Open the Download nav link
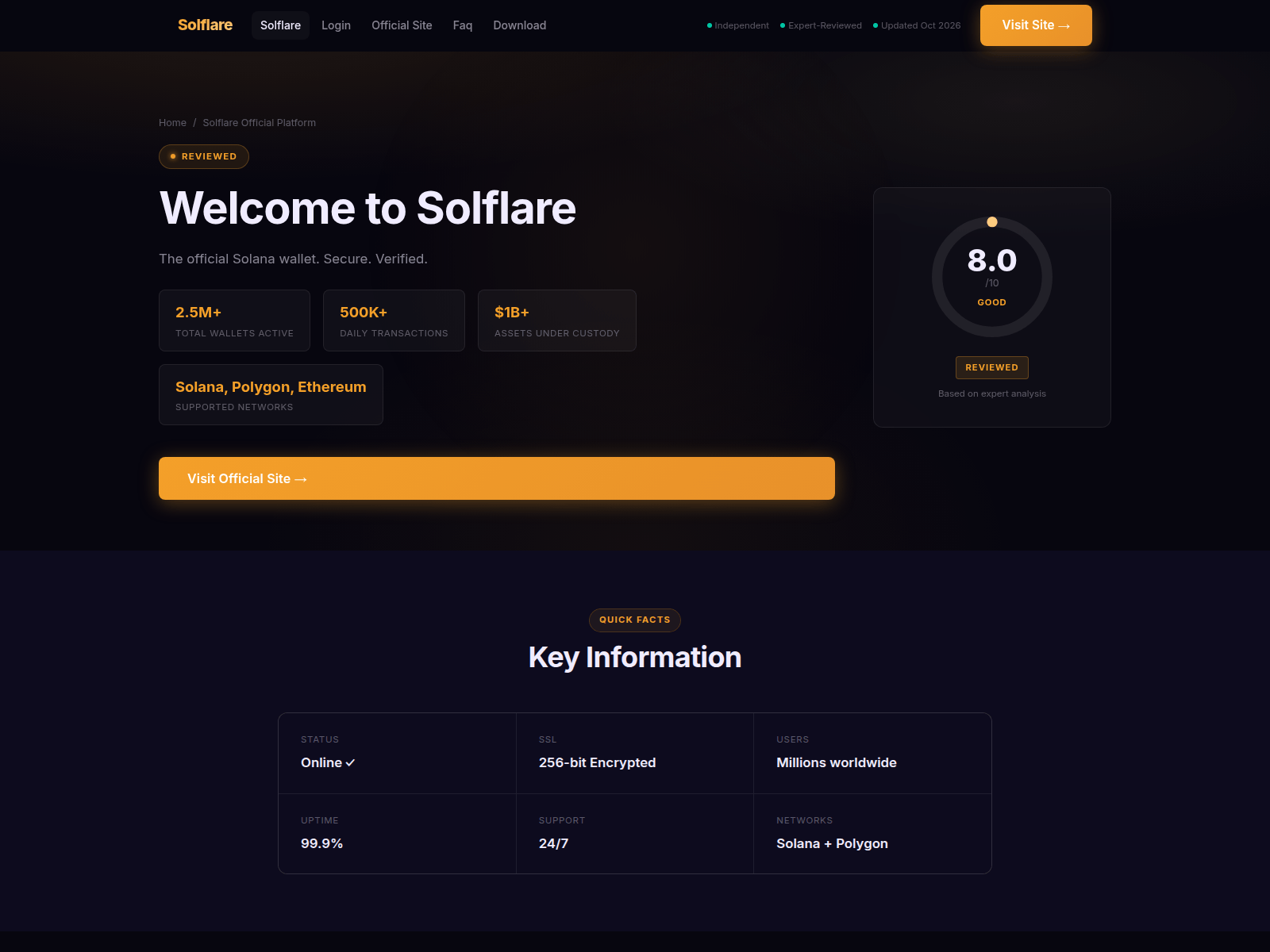Viewport: 1270px width, 952px height. (520, 25)
